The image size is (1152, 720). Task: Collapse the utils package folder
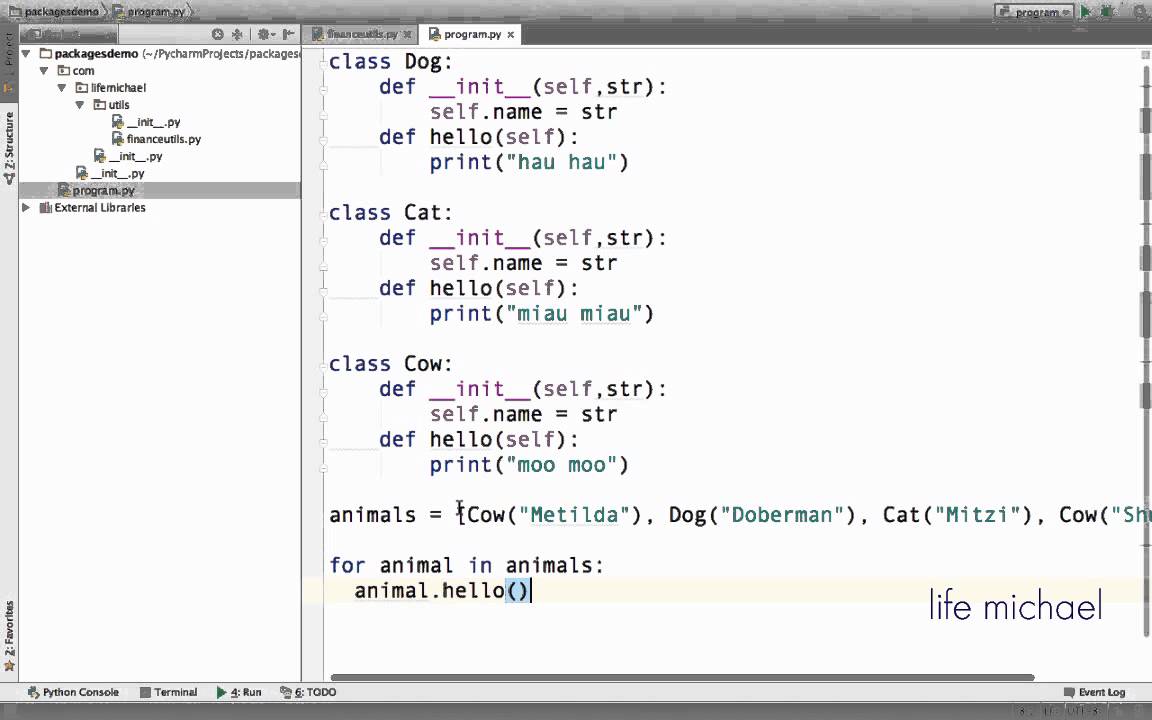80,104
